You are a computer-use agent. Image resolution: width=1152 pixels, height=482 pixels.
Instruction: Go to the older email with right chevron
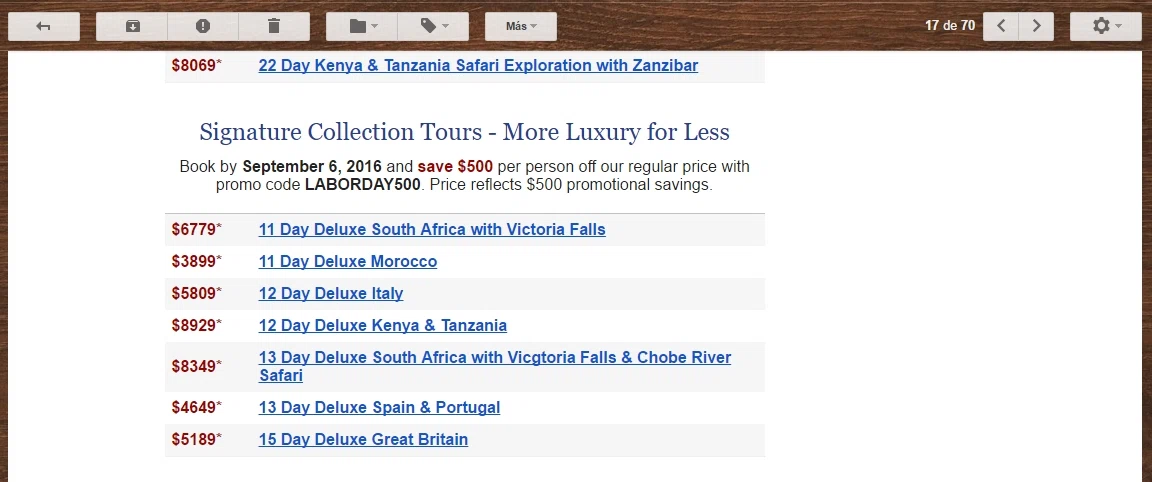pyautogui.click(x=1037, y=26)
